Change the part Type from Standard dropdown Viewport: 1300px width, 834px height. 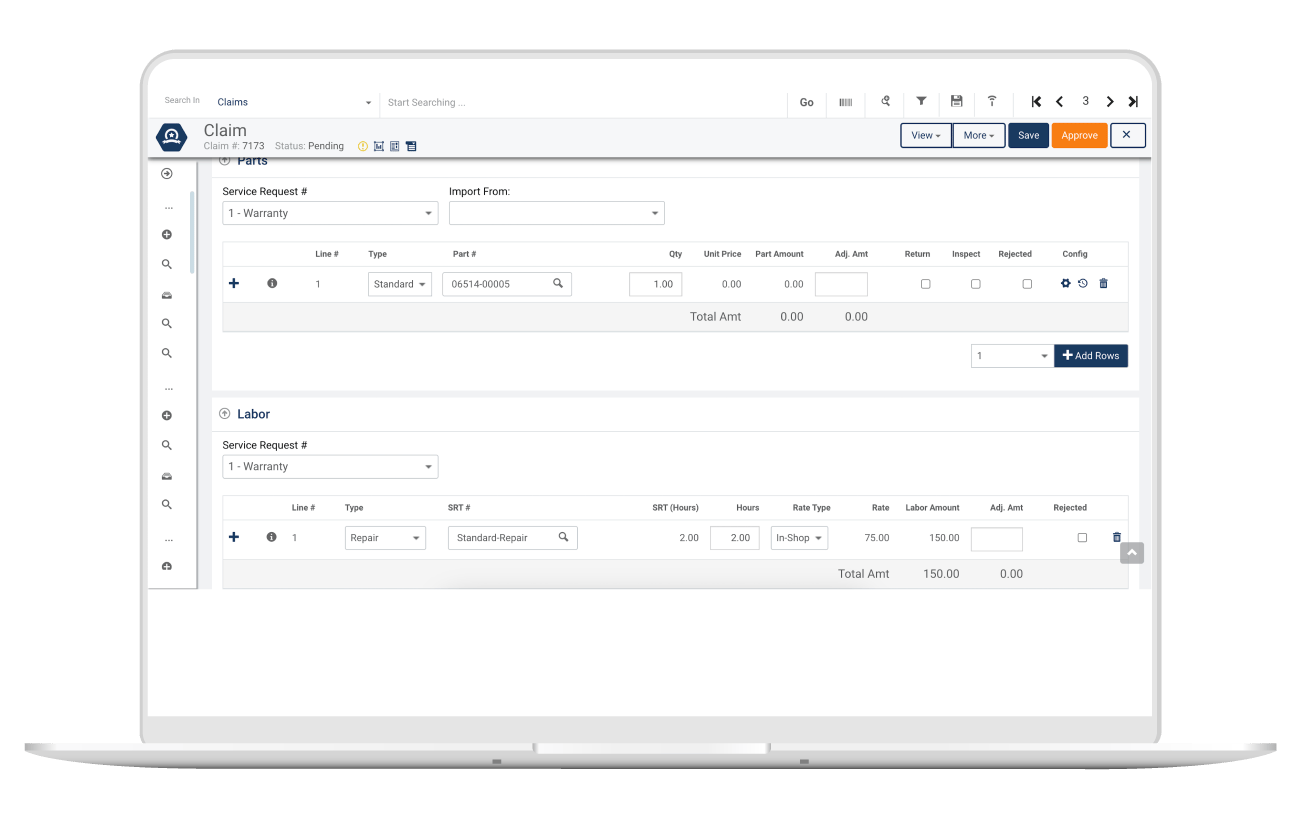399,284
